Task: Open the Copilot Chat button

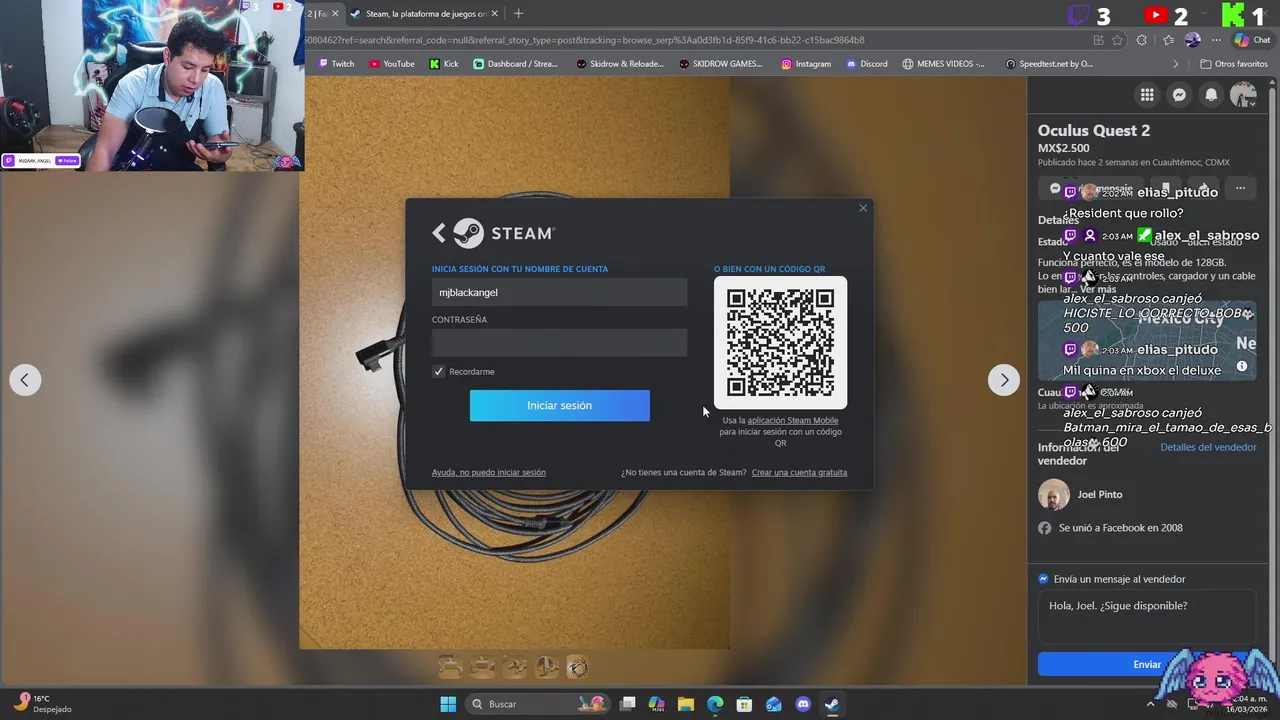Action: tap(1252, 40)
